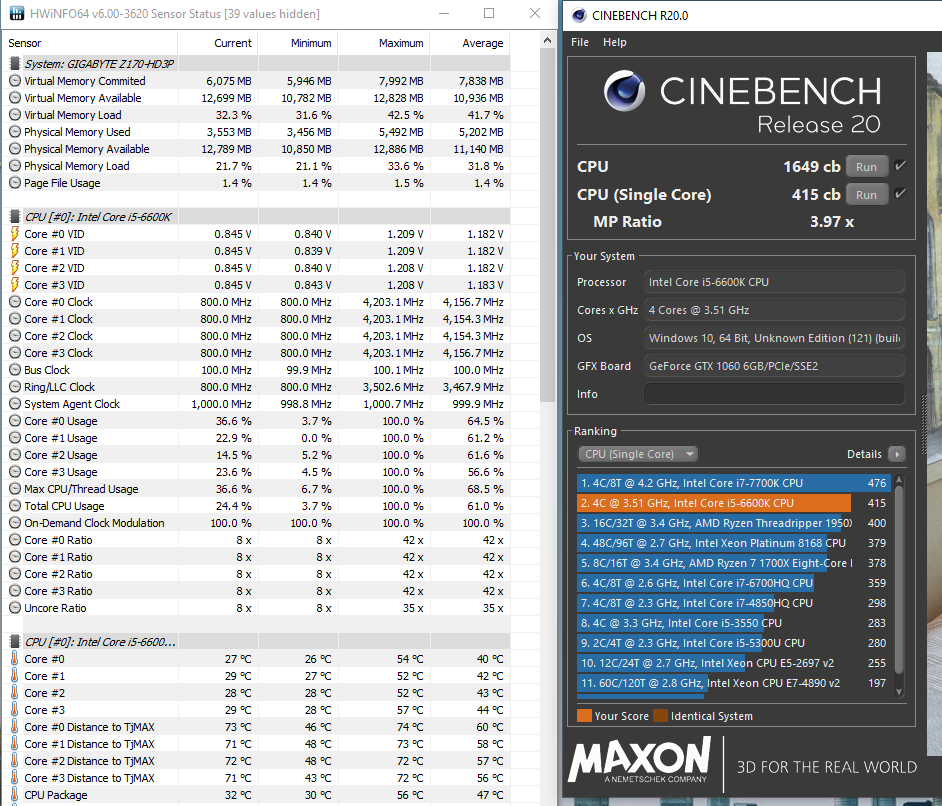Click the OS field showing Windows 10
This screenshot has width=942, height=806.
(x=774, y=338)
